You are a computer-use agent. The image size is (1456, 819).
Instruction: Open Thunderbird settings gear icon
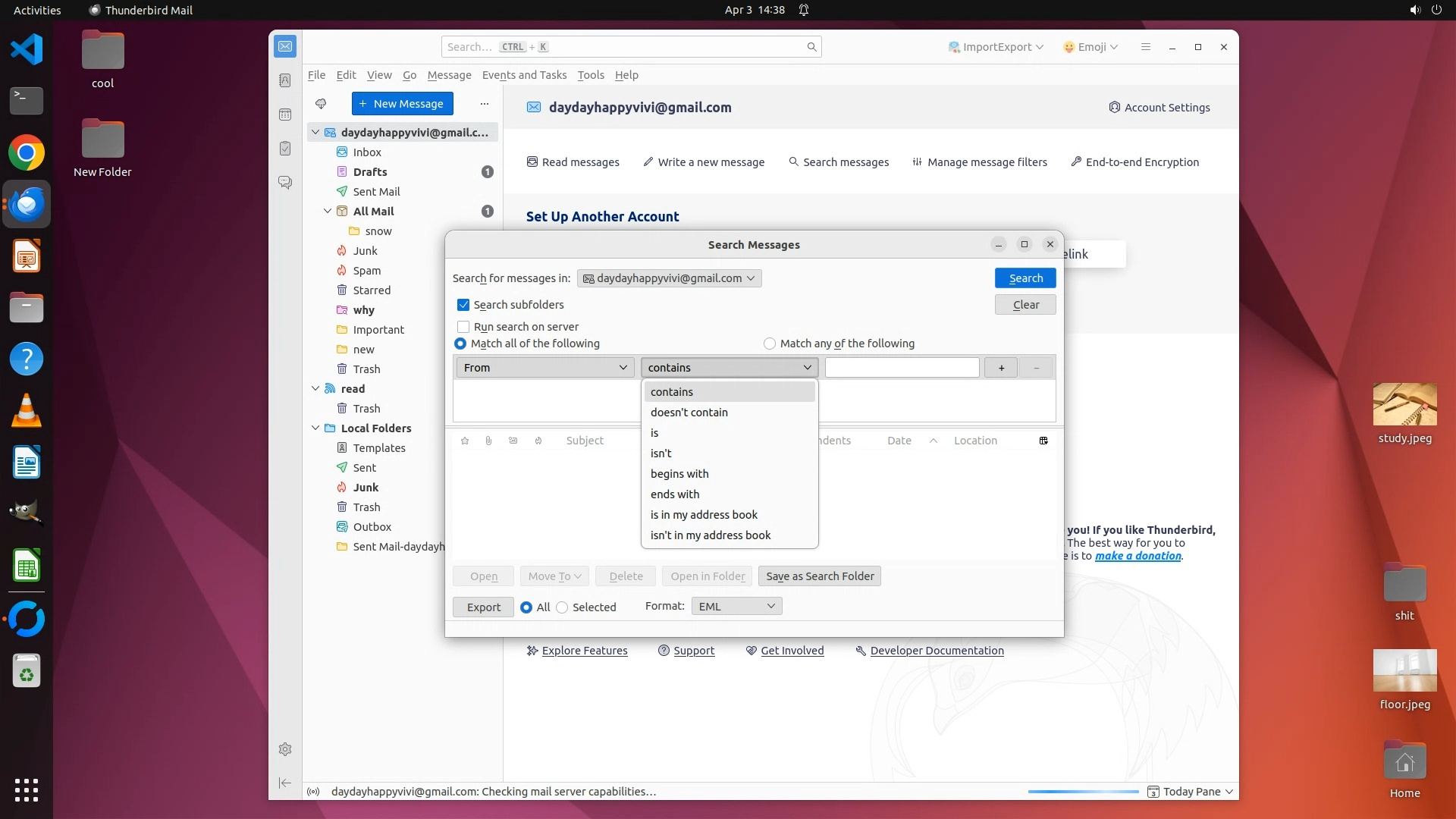[x=285, y=749]
